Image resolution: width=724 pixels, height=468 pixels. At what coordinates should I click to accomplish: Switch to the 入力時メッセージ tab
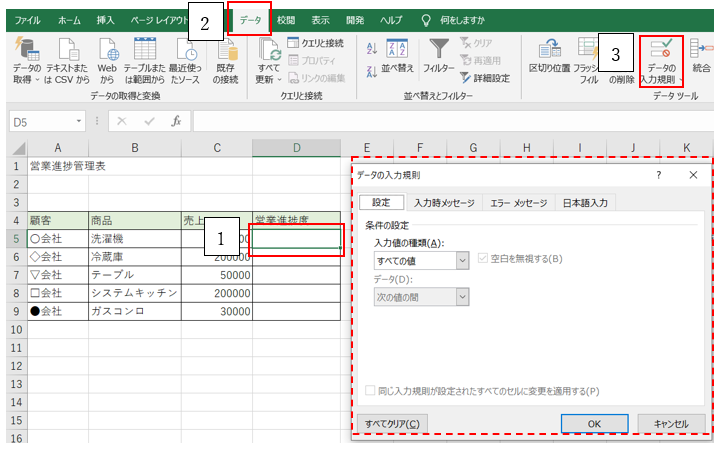tap(444, 202)
